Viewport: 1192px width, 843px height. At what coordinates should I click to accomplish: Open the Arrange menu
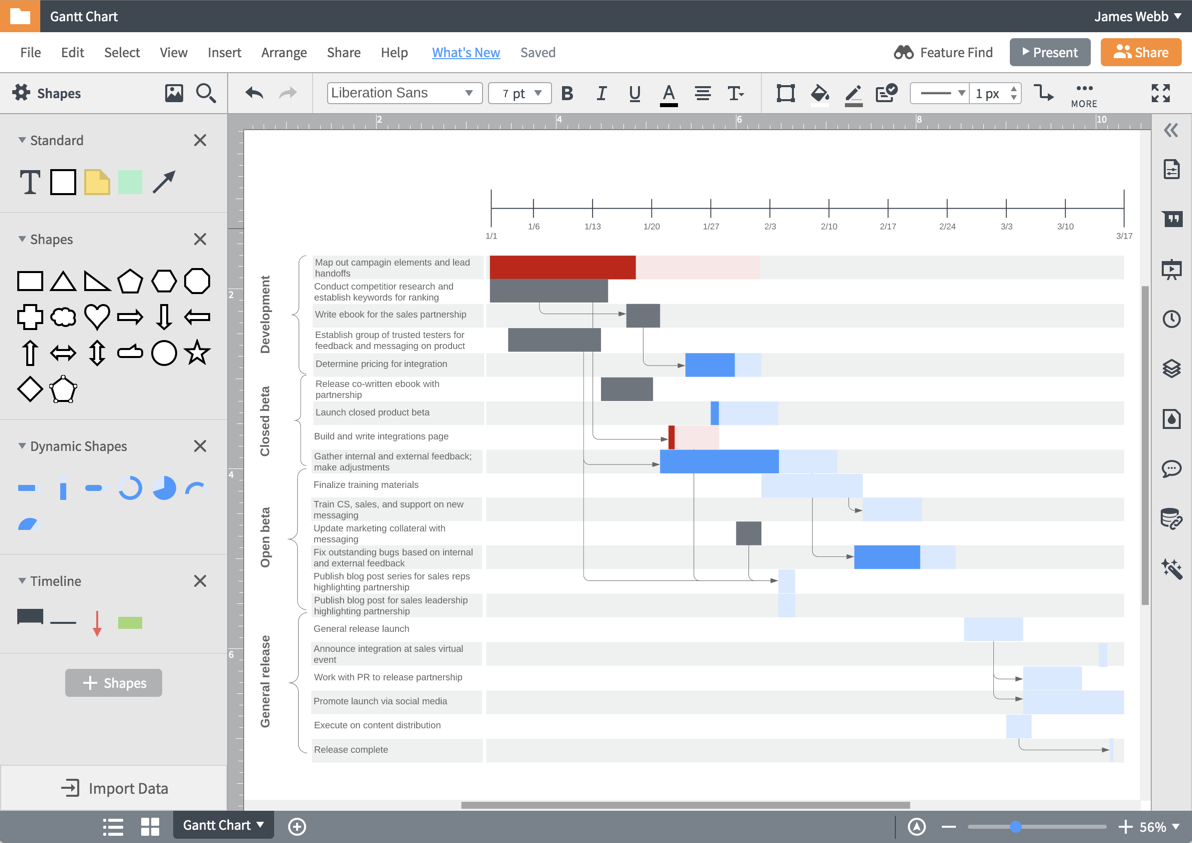[x=284, y=52]
